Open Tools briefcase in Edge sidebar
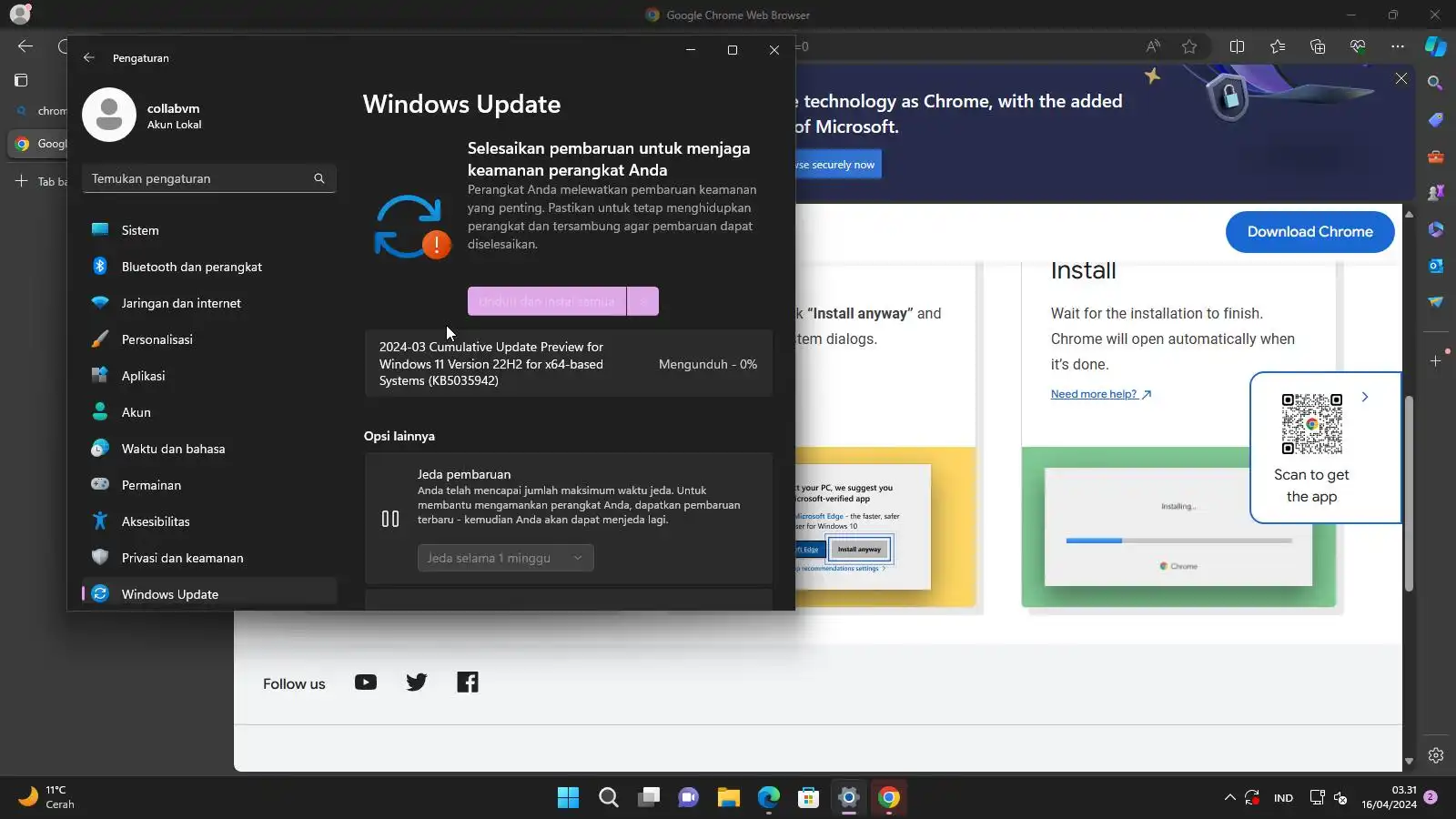The height and width of the screenshot is (819, 1456). pos(1436,157)
